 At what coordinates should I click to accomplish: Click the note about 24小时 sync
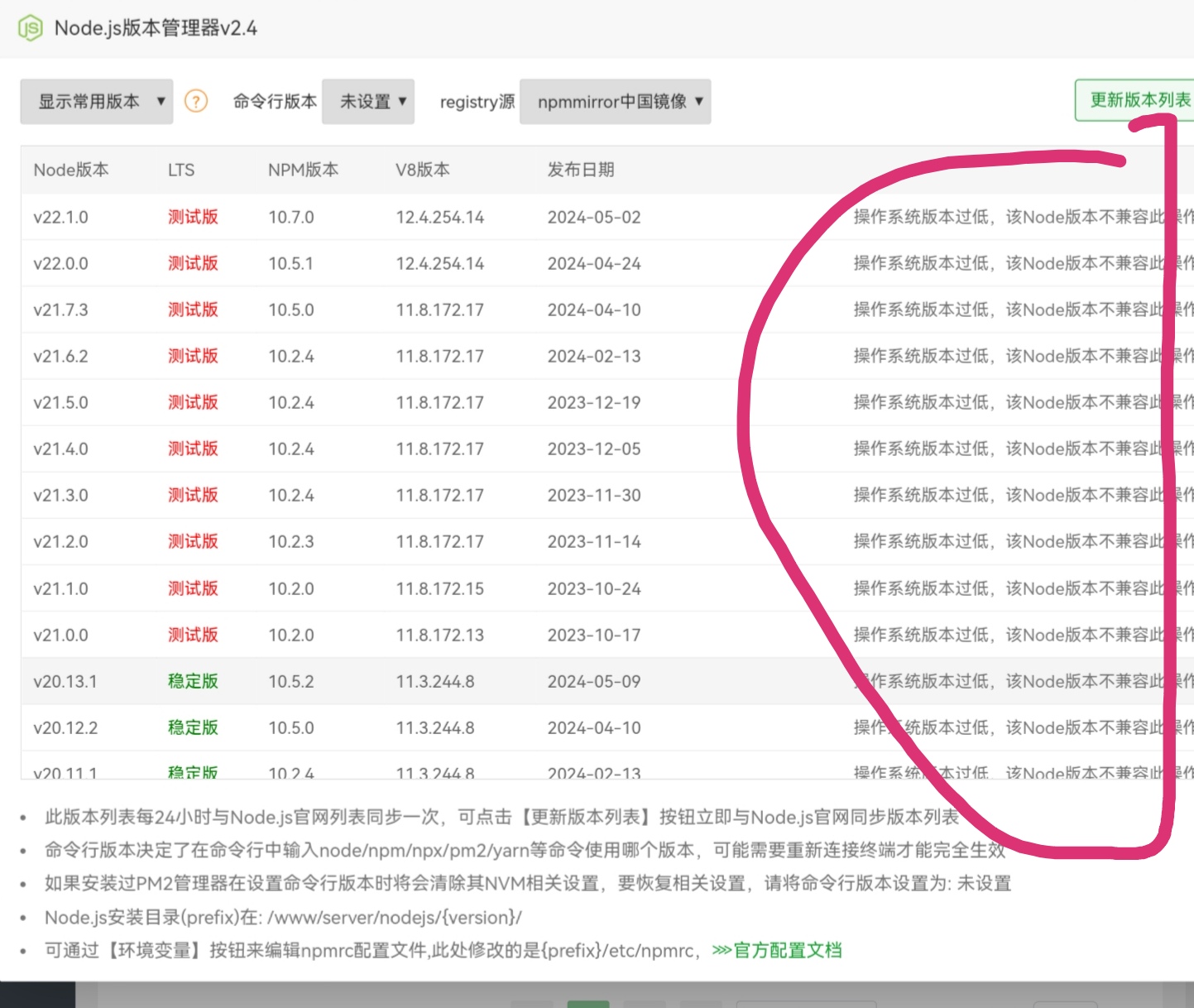coord(501,817)
